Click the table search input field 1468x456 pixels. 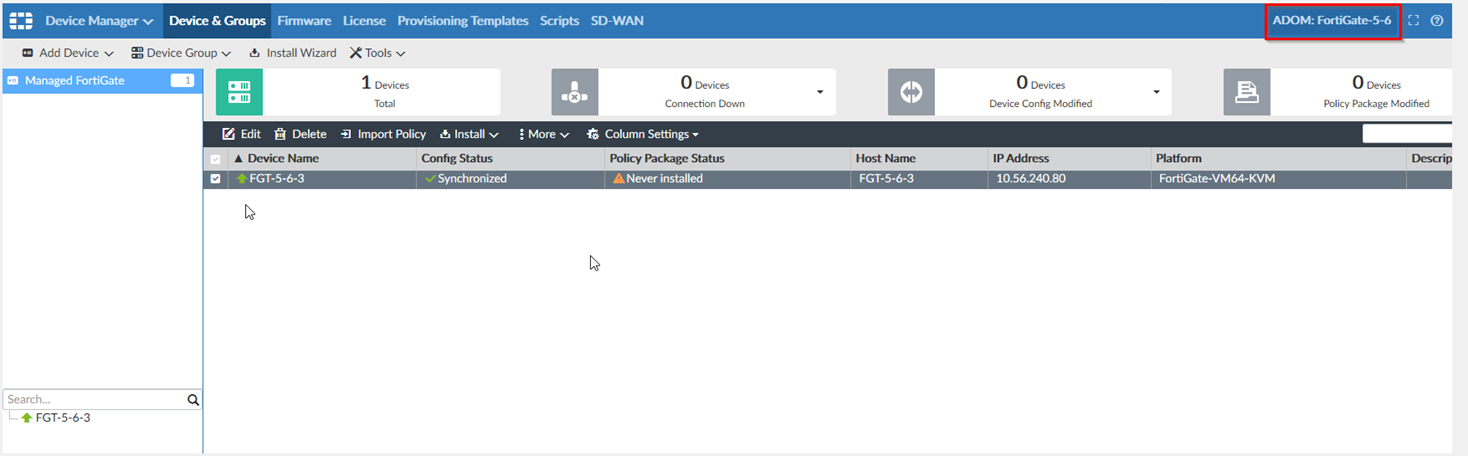tap(1407, 134)
